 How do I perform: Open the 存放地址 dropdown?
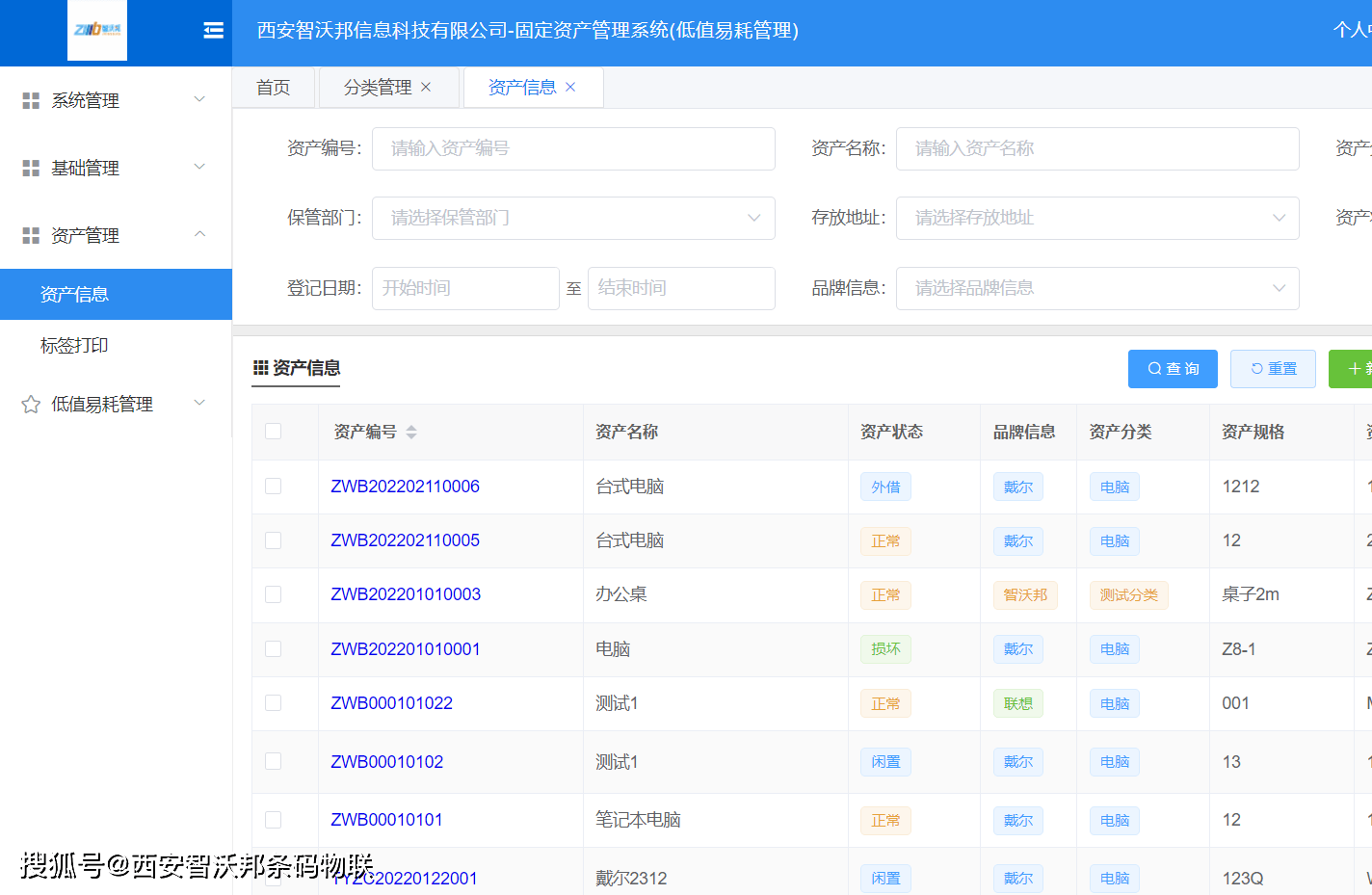[x=1097, y=218]
